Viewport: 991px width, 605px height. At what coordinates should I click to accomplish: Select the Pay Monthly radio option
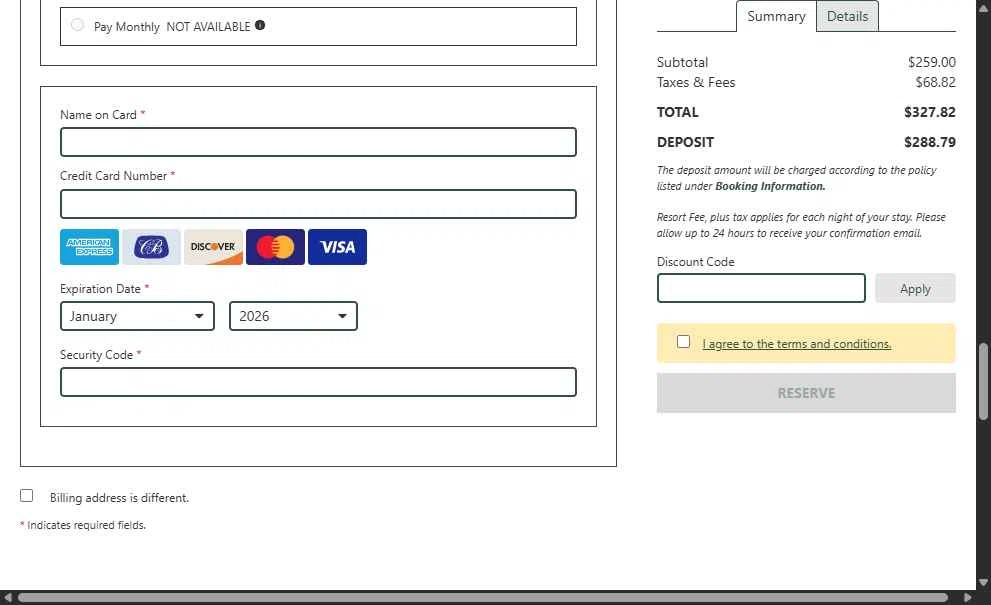pyautogui.click(x=77, y=25)
